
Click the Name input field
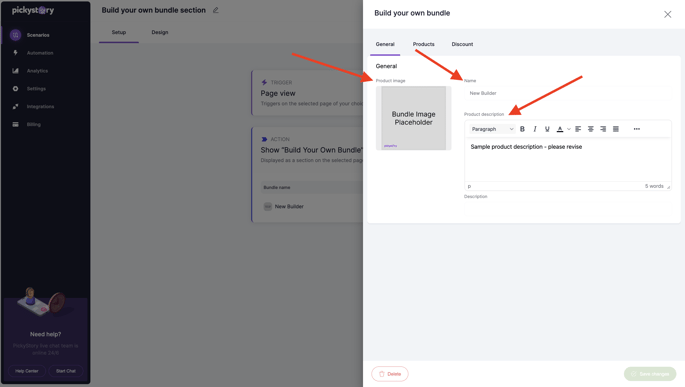tap(567, 93)
